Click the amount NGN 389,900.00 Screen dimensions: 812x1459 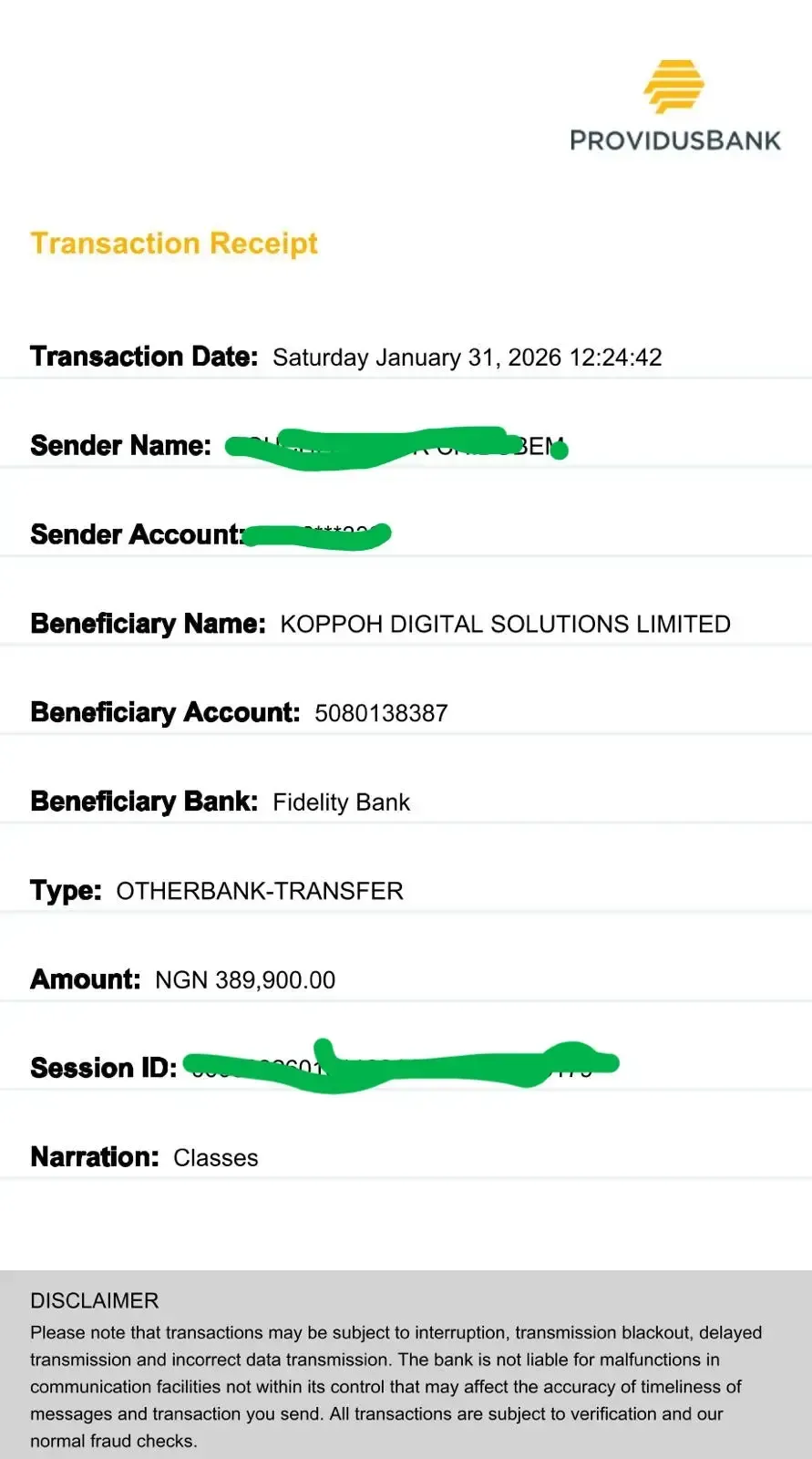245,980
